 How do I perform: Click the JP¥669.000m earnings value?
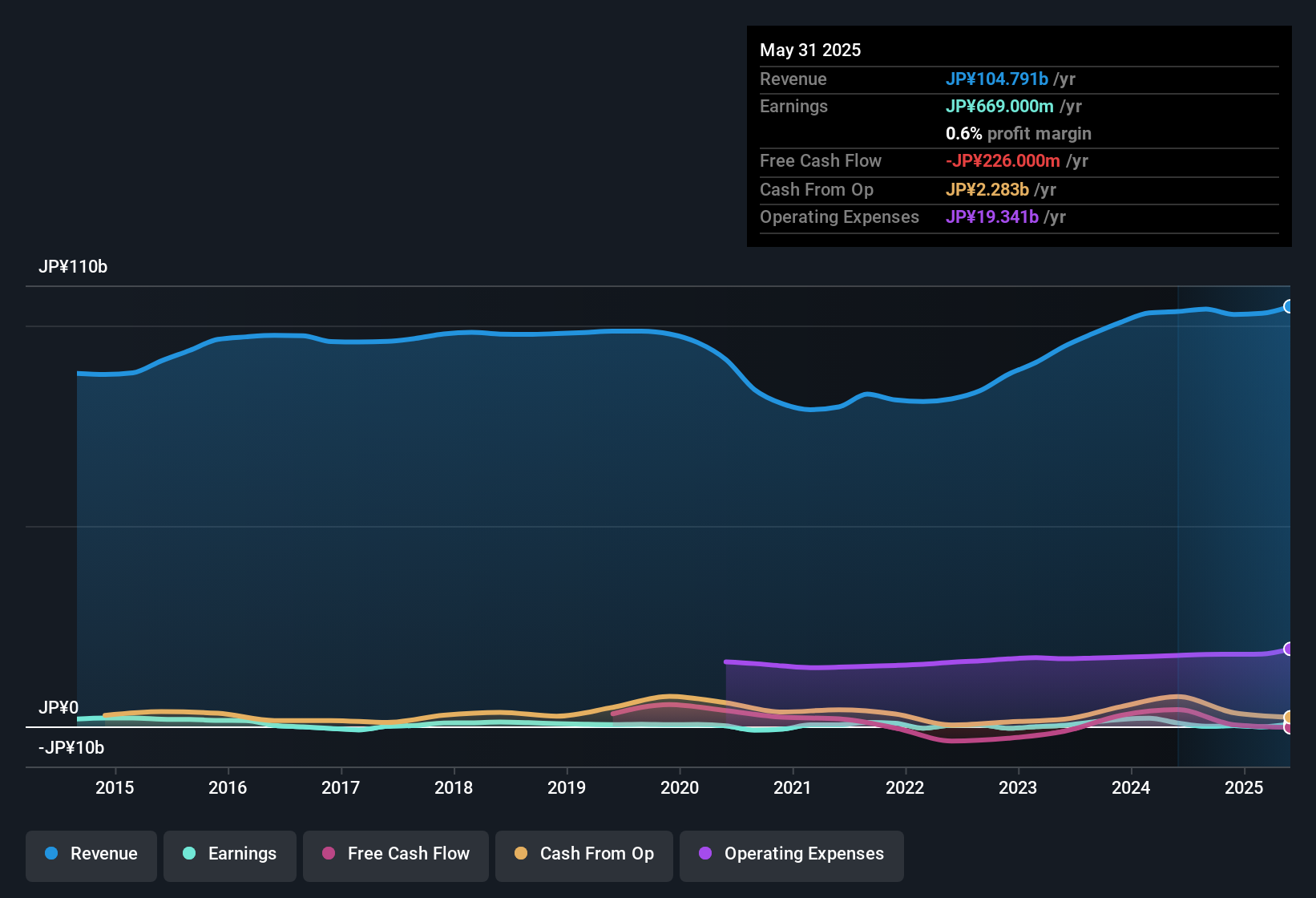(999, 106)
